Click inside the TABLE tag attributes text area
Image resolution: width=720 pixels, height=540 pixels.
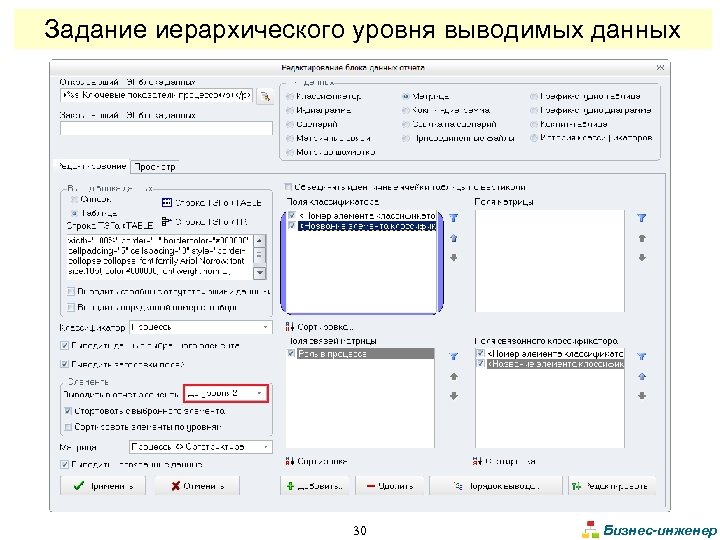[159, 257]
